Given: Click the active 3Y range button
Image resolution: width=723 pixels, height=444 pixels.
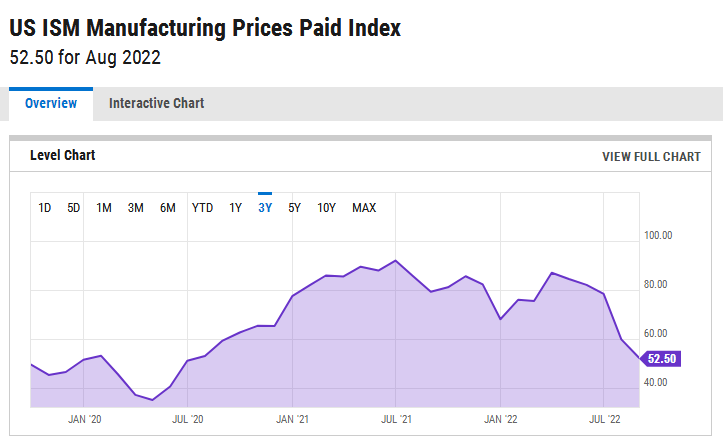Looking at the screenshot, I should click(x=265, y=208).
